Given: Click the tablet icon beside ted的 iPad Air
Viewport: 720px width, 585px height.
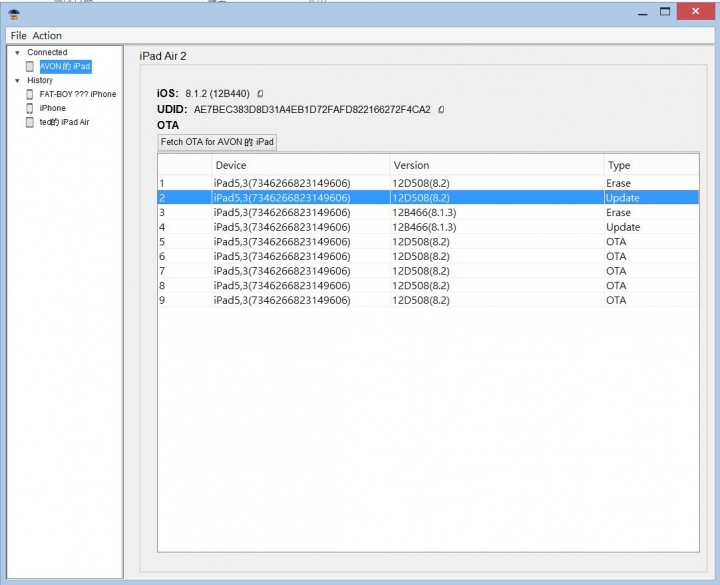Looking at the screenshot, I should click(30, 122).
